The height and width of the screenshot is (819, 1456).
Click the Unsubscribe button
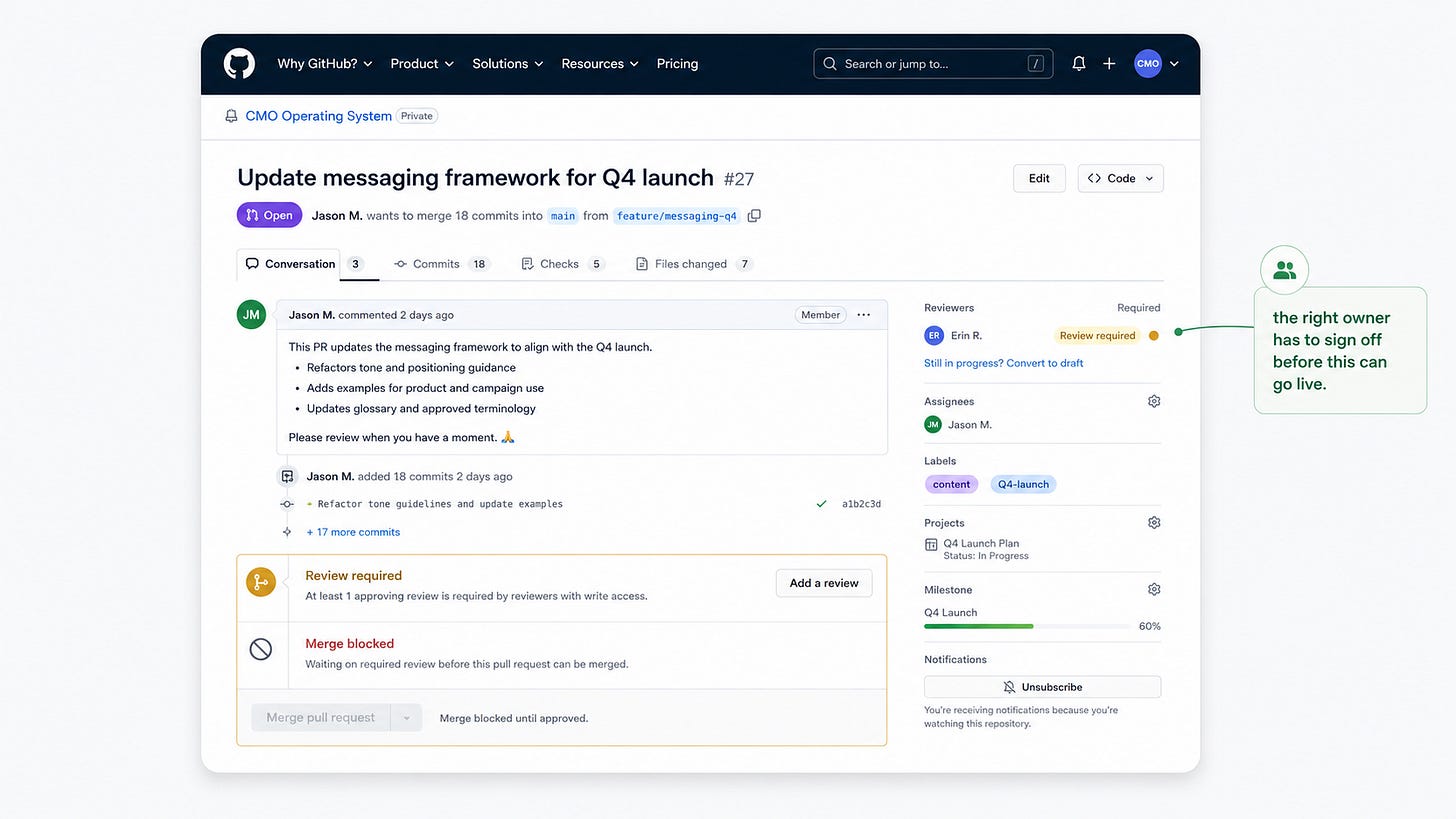pyautogui.click(x=1042, y=687)
